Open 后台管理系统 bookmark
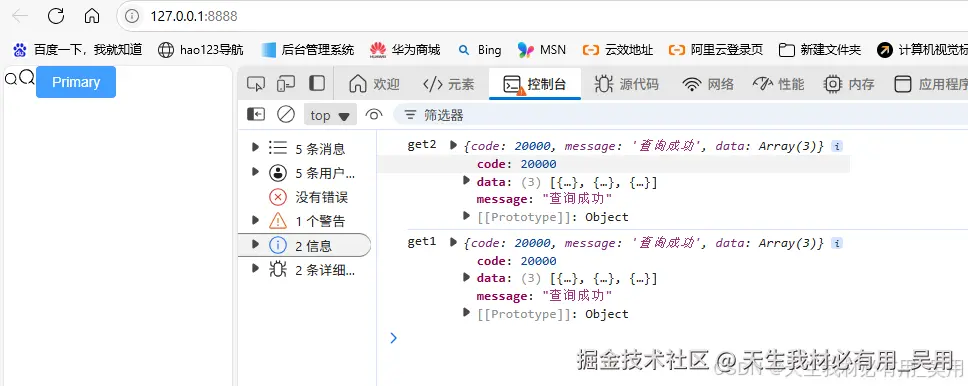Viewport: 968px width, 386px height. click(307, 50)
